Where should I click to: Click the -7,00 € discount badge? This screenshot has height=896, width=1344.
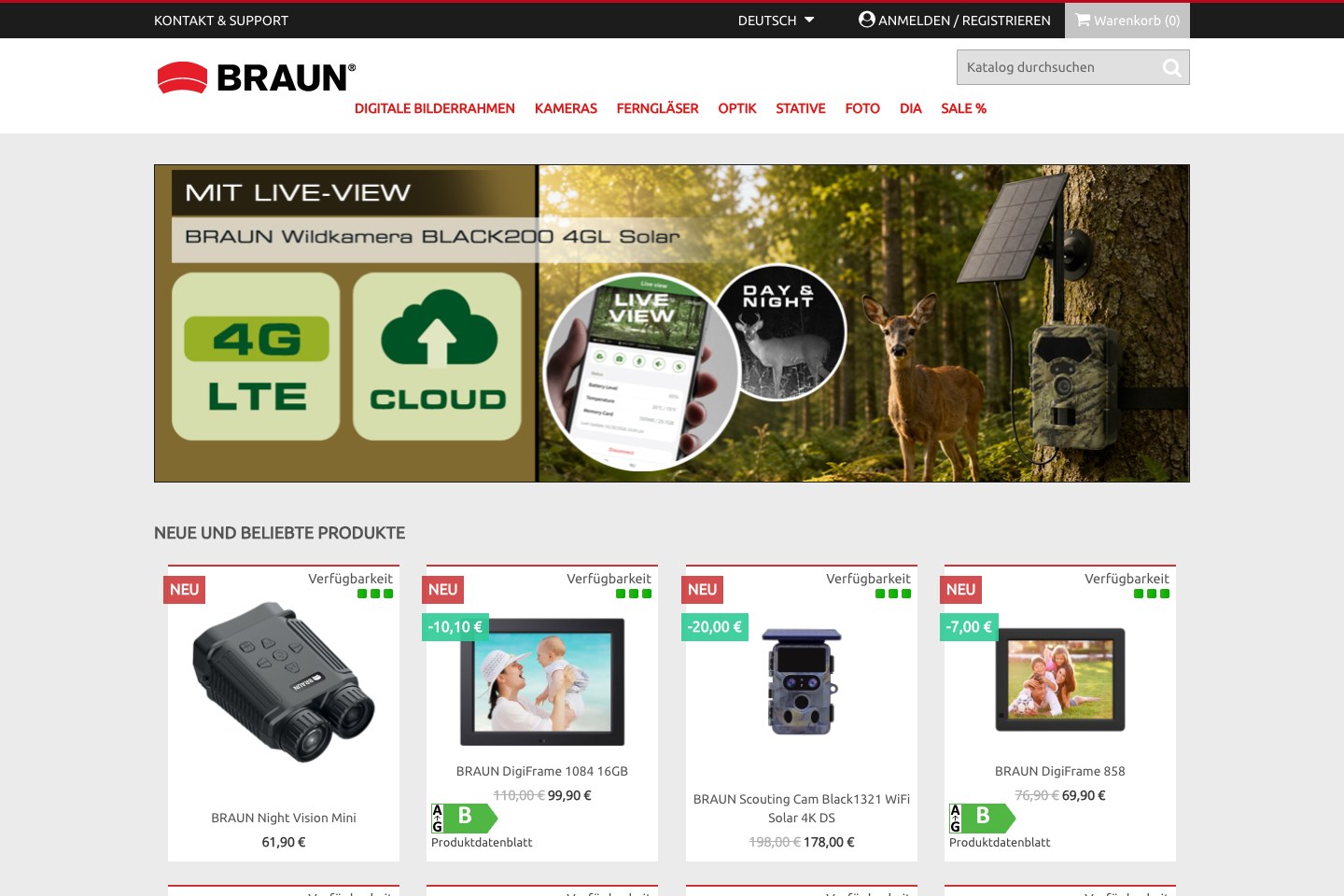[x=969, y=627]
